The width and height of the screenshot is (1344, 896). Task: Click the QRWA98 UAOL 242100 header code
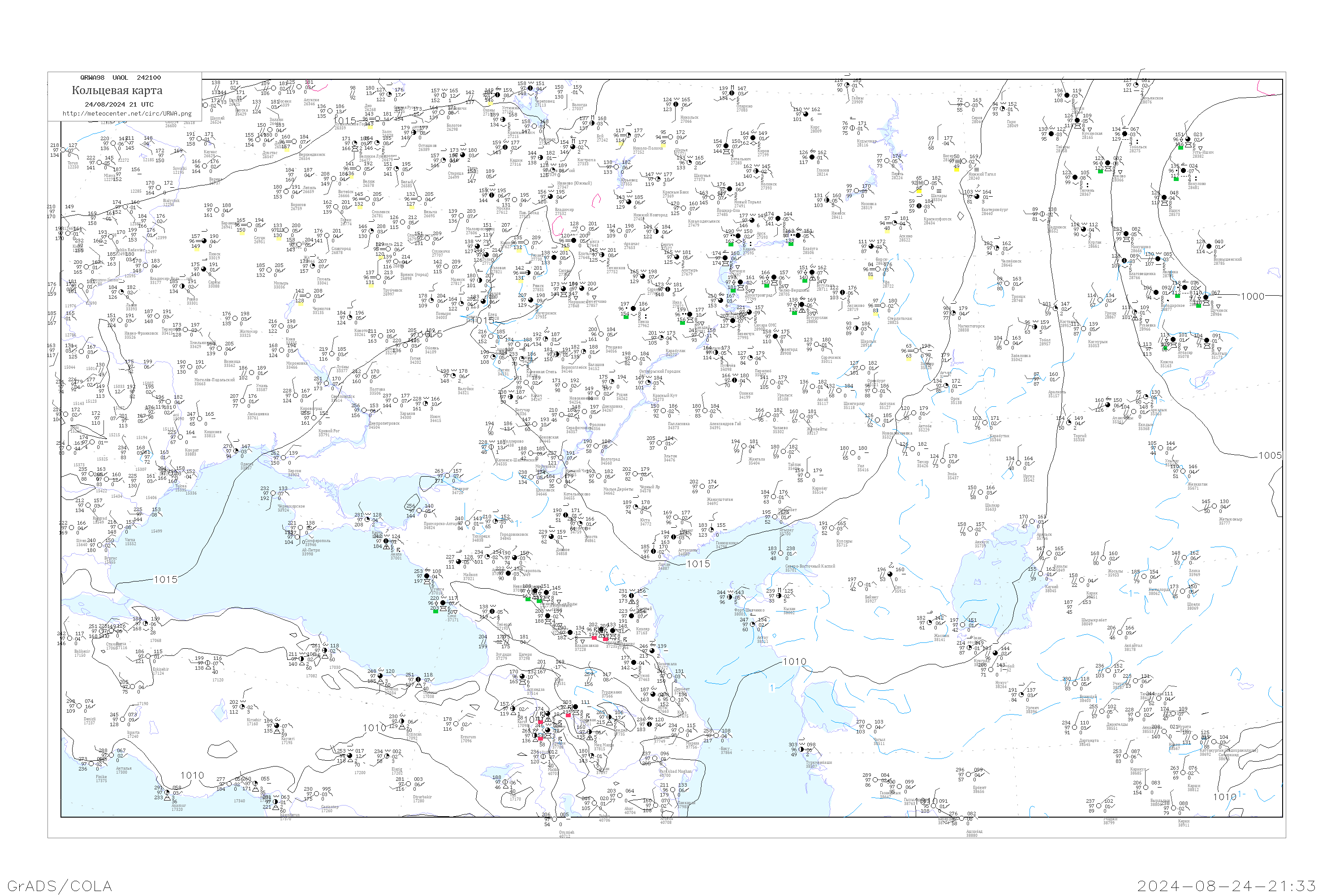[120, 78]
